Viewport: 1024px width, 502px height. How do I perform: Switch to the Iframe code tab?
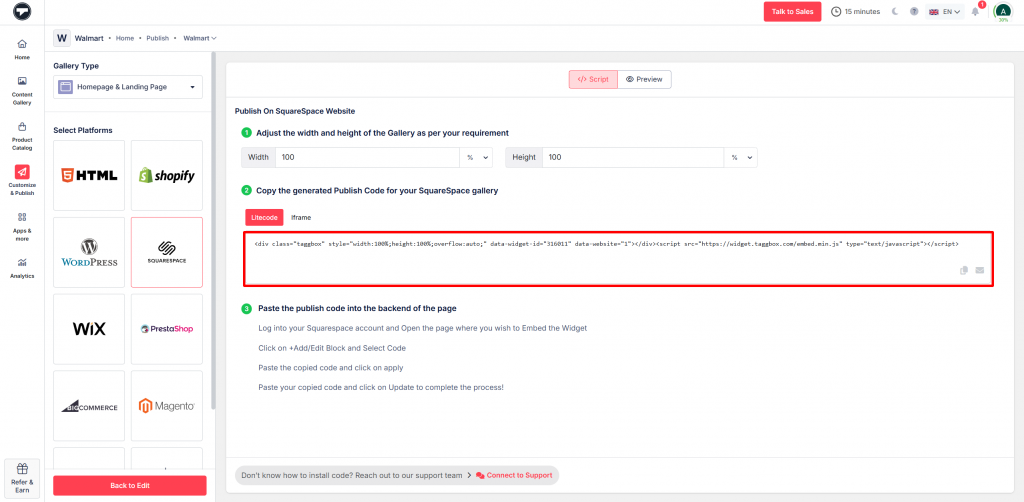300,217
